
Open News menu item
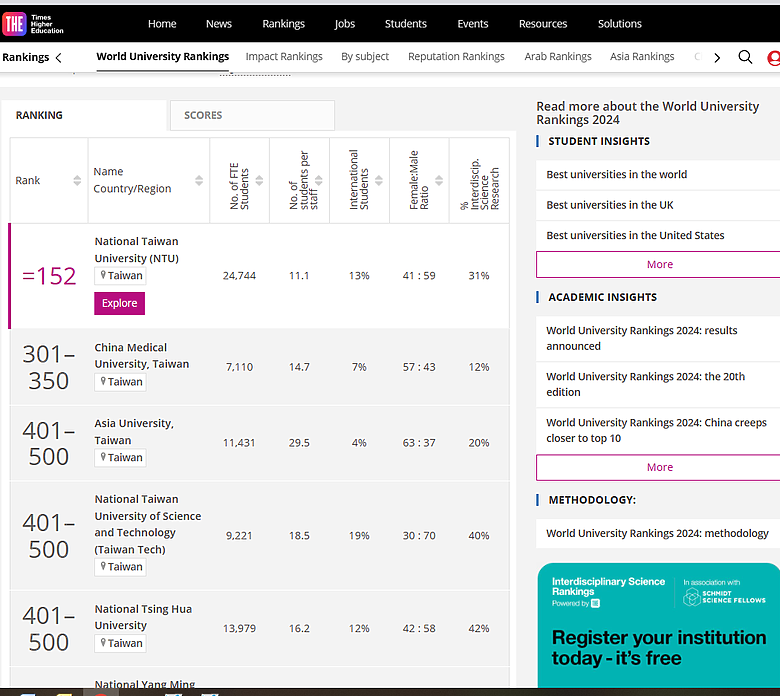click(x=219, y=23)
